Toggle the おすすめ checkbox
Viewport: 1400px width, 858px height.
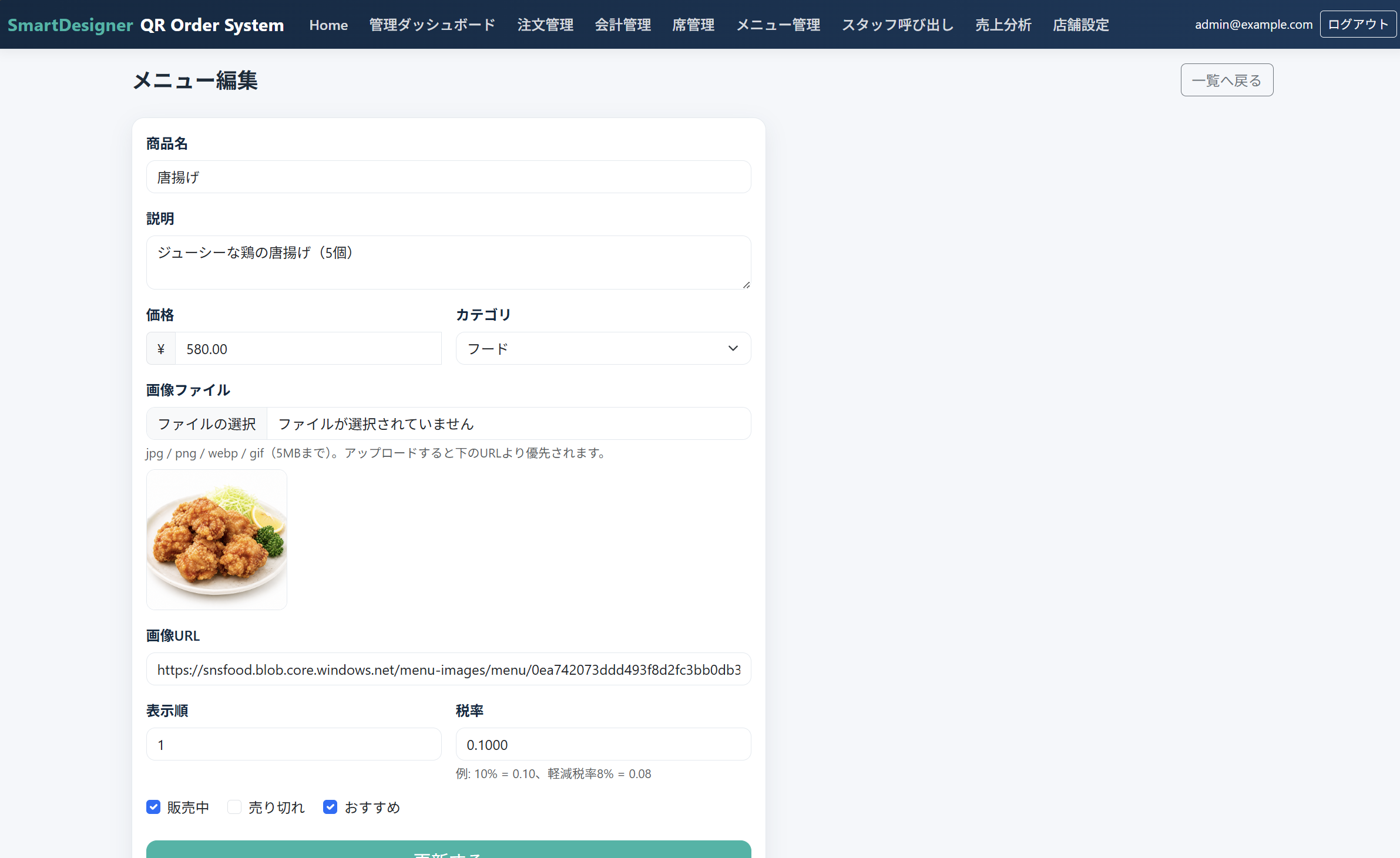coord(330,807)
